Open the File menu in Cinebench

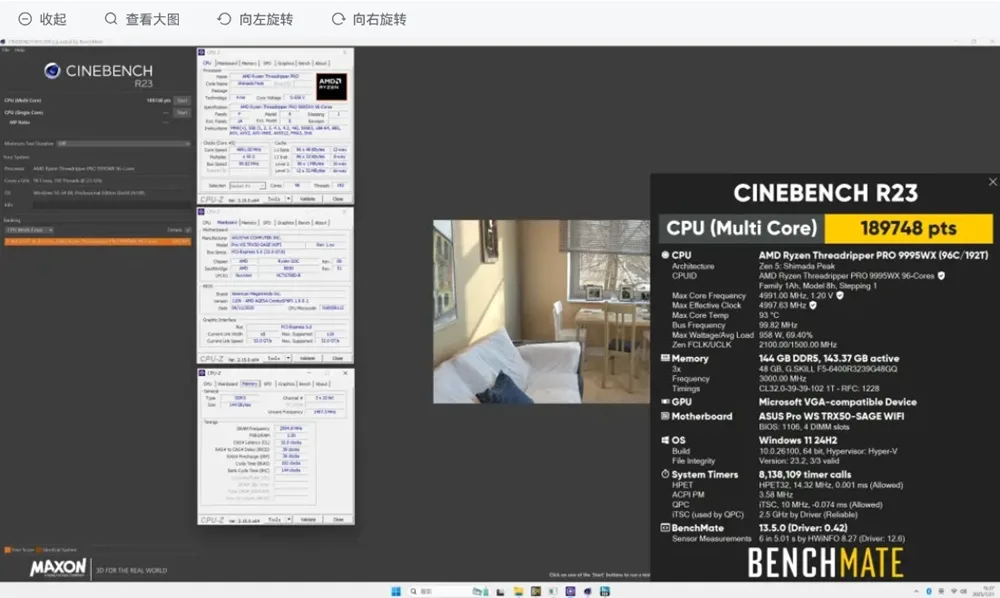tap(6, 50)
